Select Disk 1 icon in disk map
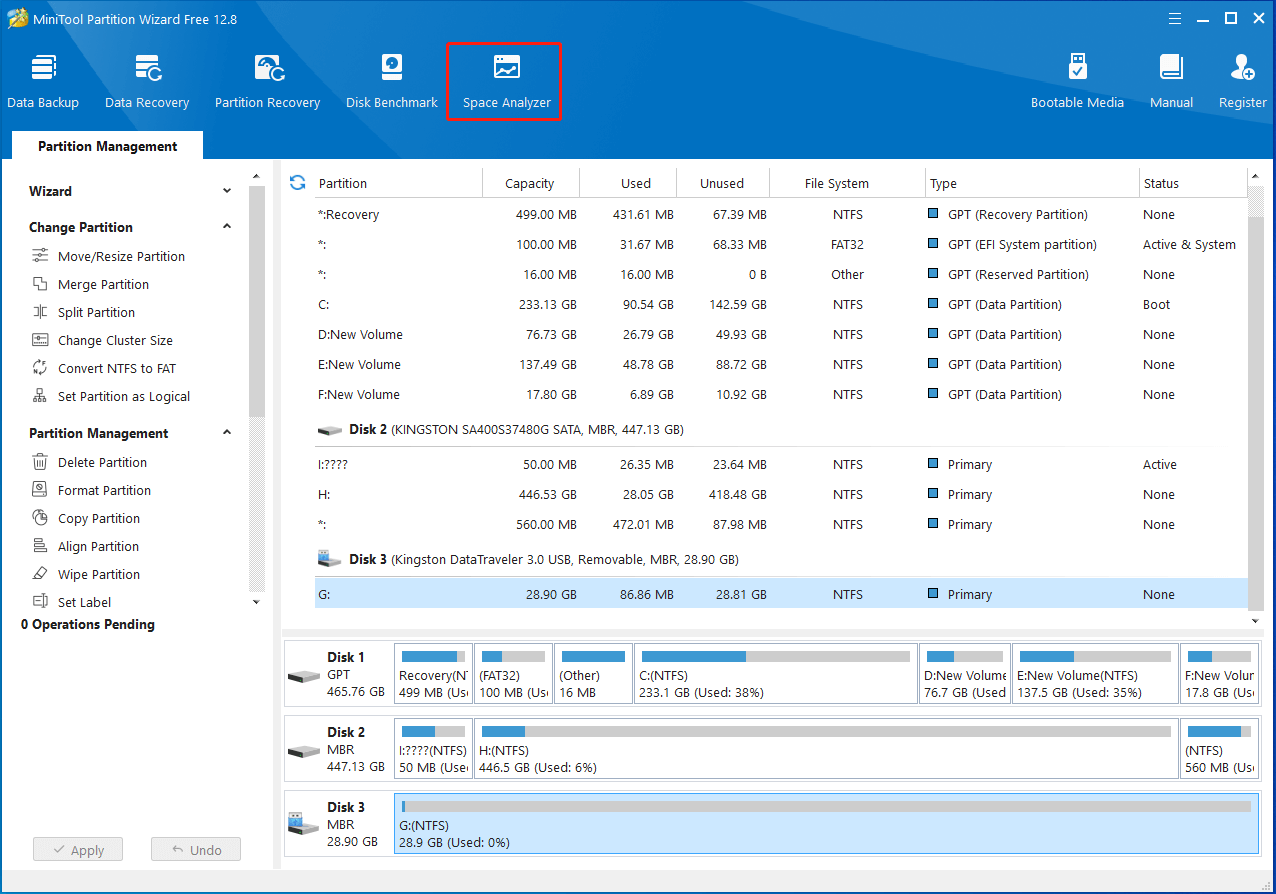The width and height of the screenshot is (1276, 894). [x=304, y=675]
